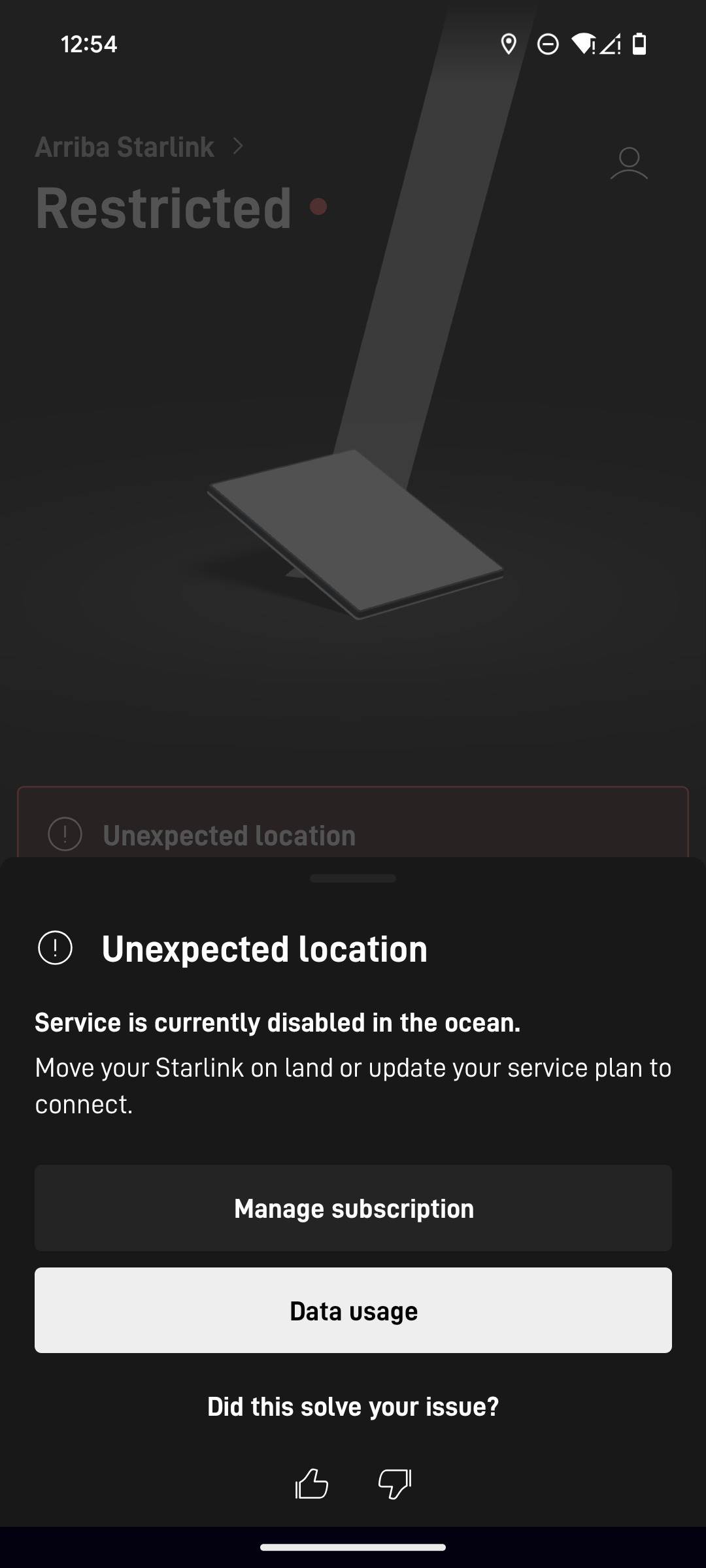Viewport: 706px width, 1568px height.
Task: Open Data usage
Action: coord(353,1311)
